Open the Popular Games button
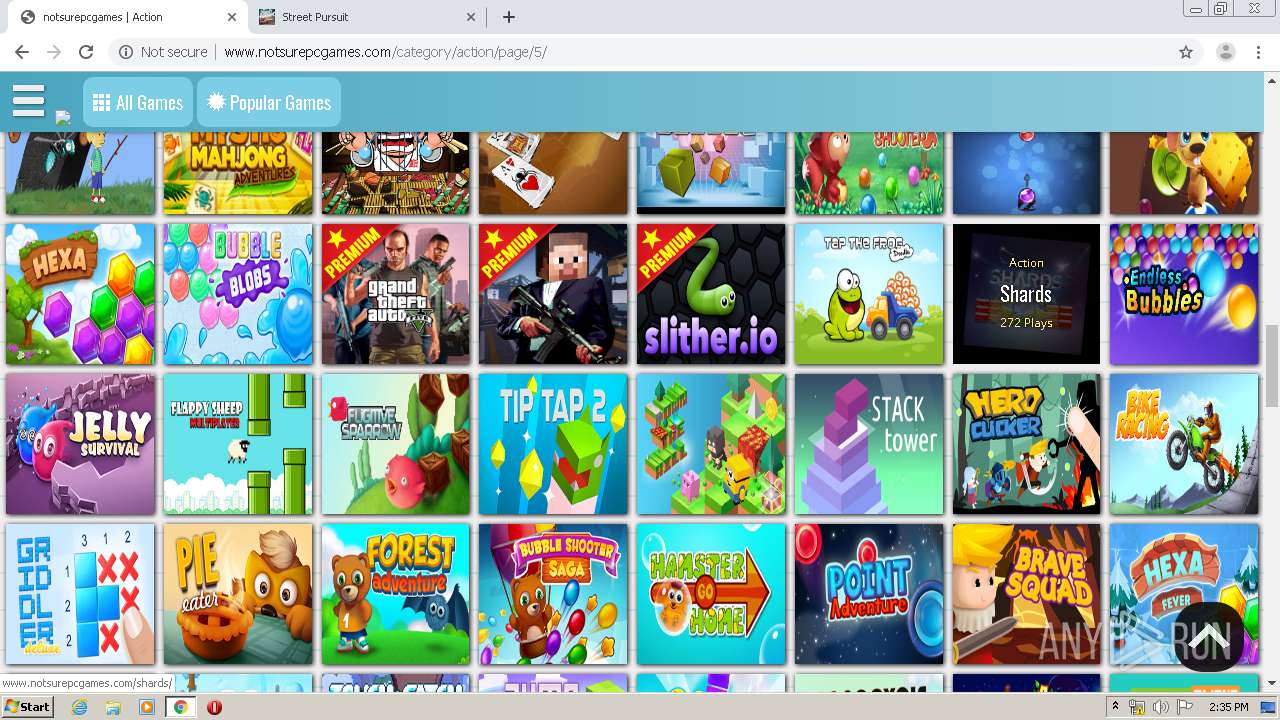 [269, 102]
